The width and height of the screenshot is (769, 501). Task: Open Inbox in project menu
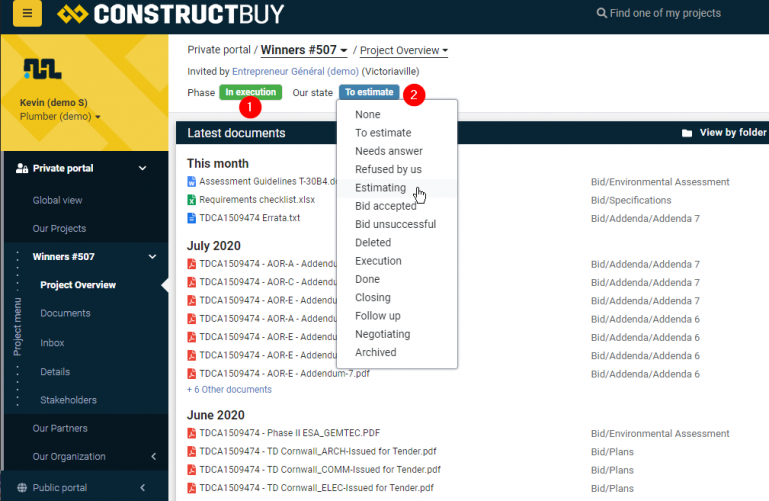click(52, 343)
